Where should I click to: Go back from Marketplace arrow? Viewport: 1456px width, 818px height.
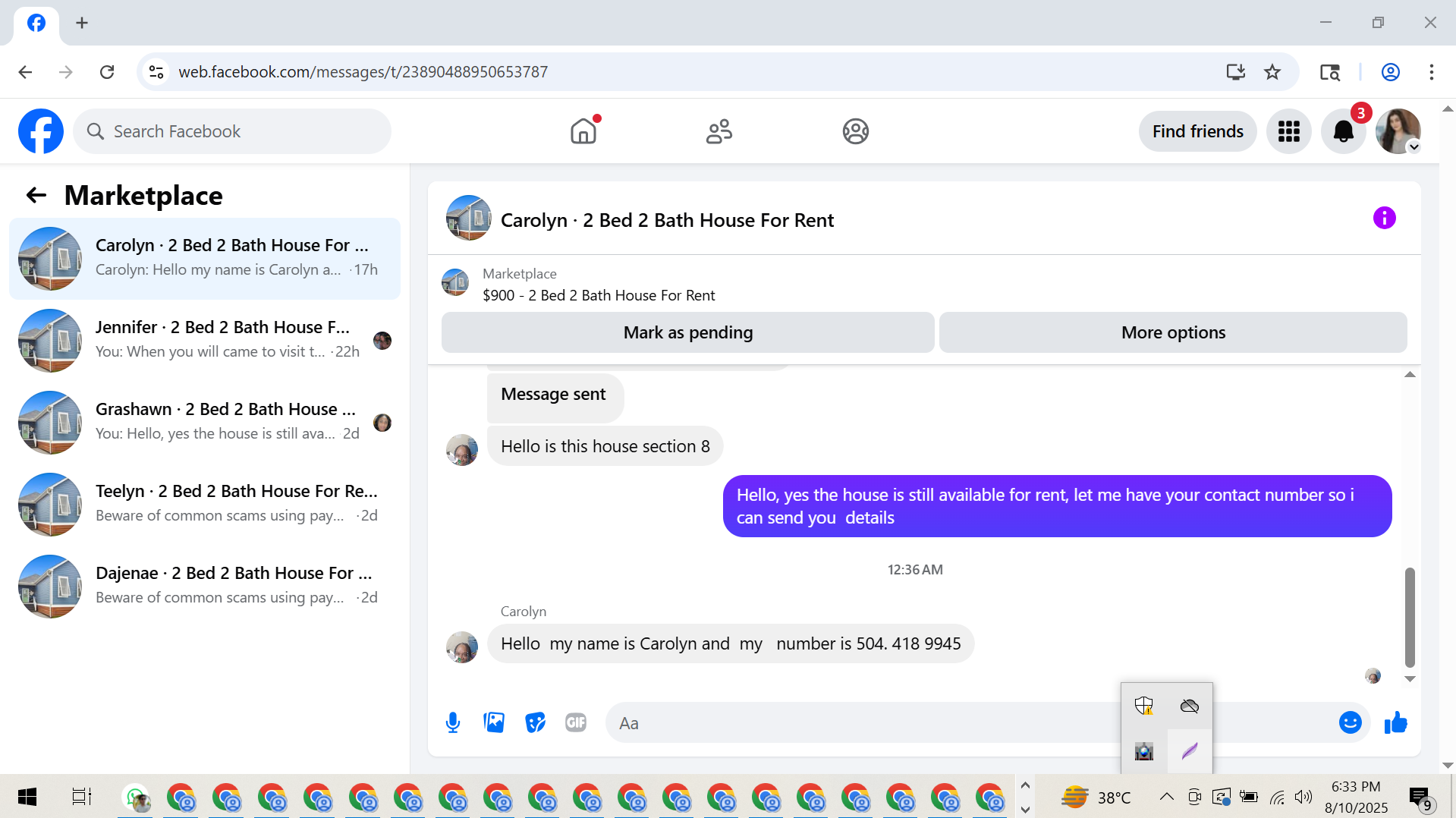click(x=36, y=195)
